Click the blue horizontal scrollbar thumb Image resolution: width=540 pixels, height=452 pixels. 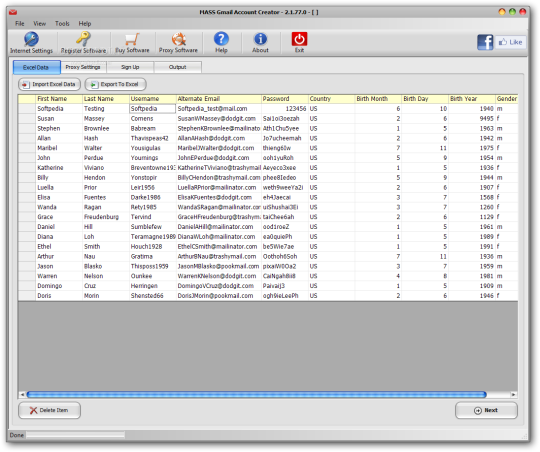coord(257,394)
